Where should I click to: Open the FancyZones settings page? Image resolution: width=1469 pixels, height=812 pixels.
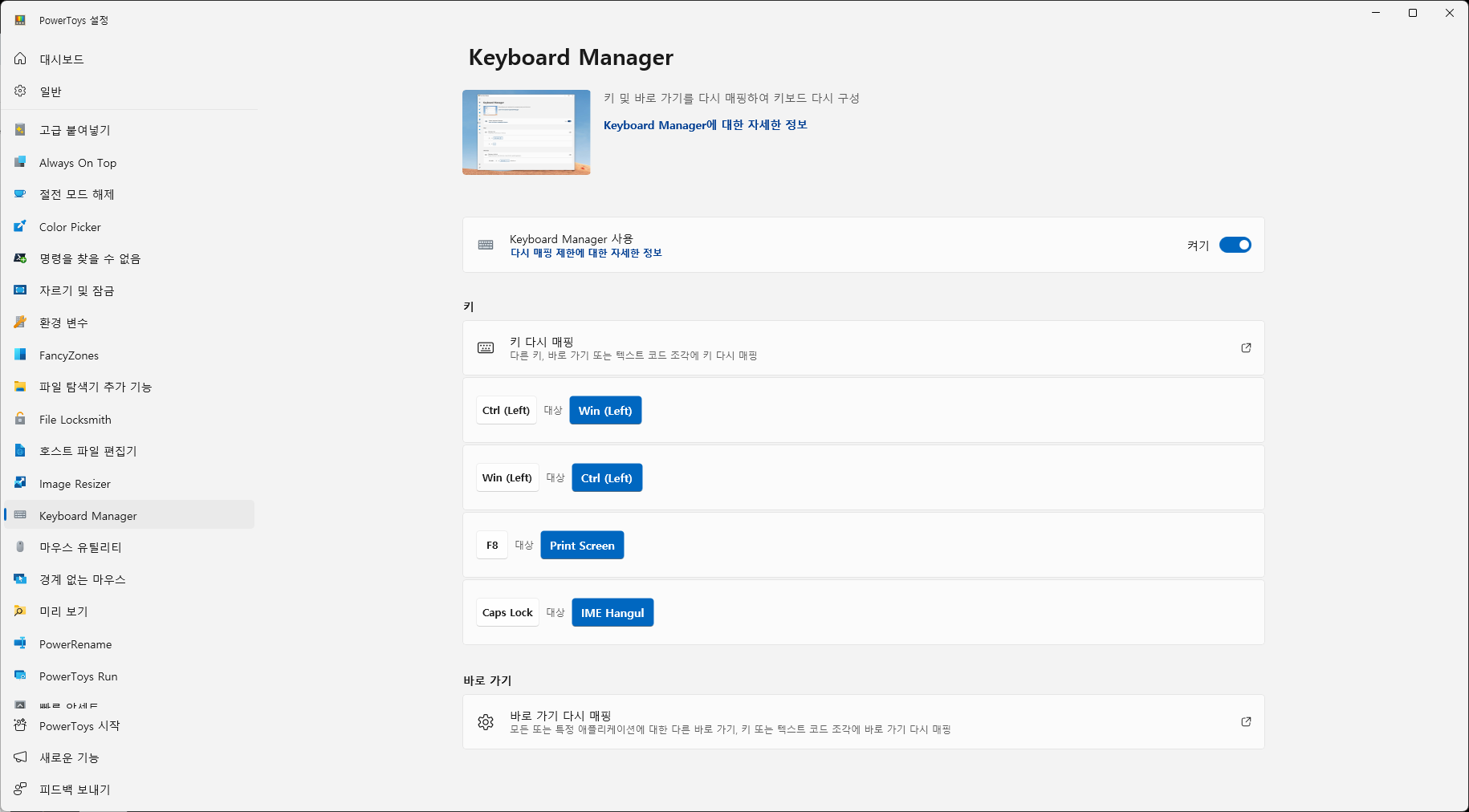[x=130, y=355]
